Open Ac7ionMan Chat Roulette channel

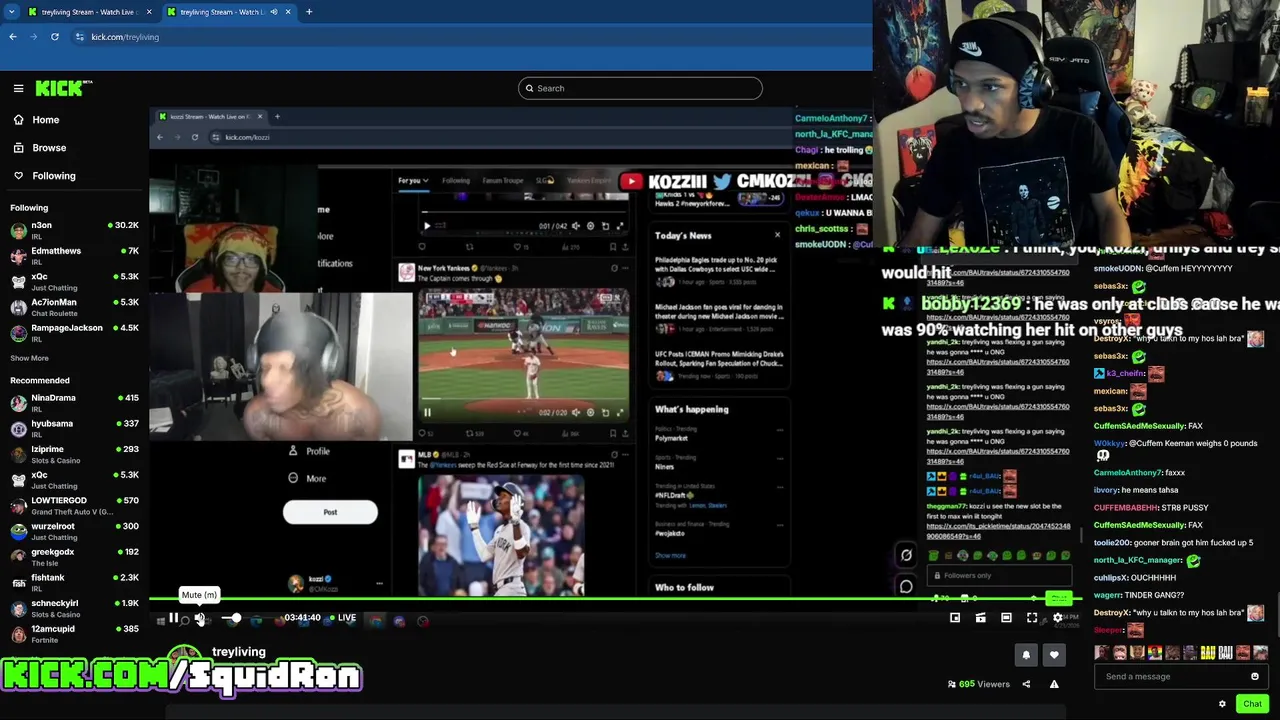coord(74,307)
